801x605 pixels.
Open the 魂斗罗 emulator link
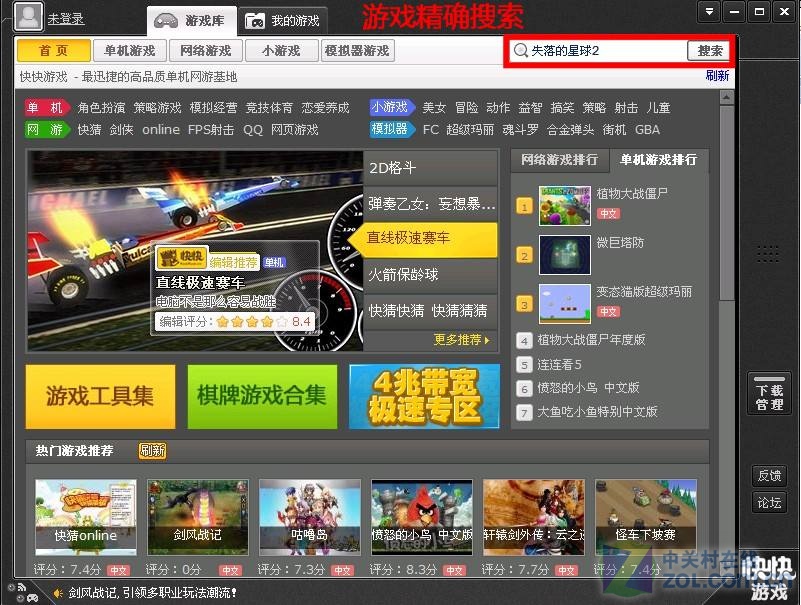tap(520, 130)
